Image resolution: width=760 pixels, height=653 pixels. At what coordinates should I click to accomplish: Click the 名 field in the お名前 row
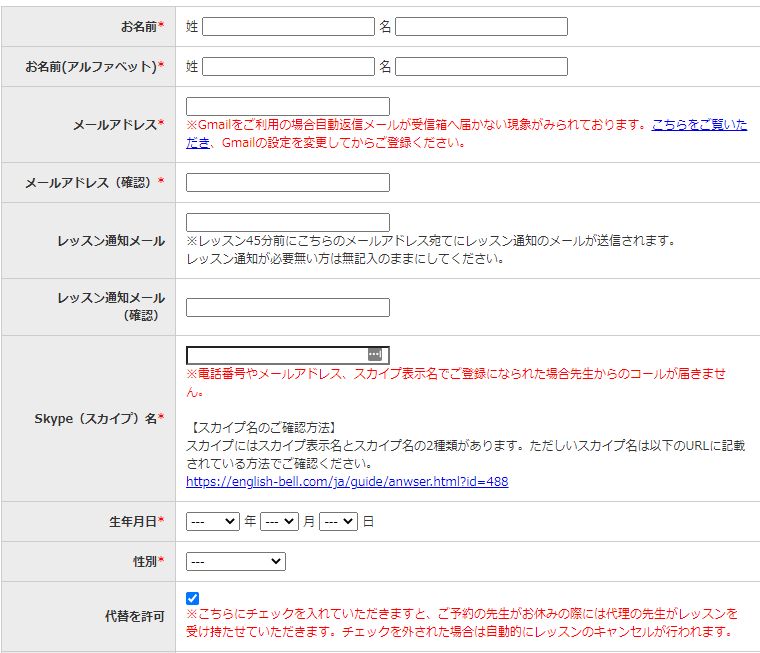tap(481, 27)
